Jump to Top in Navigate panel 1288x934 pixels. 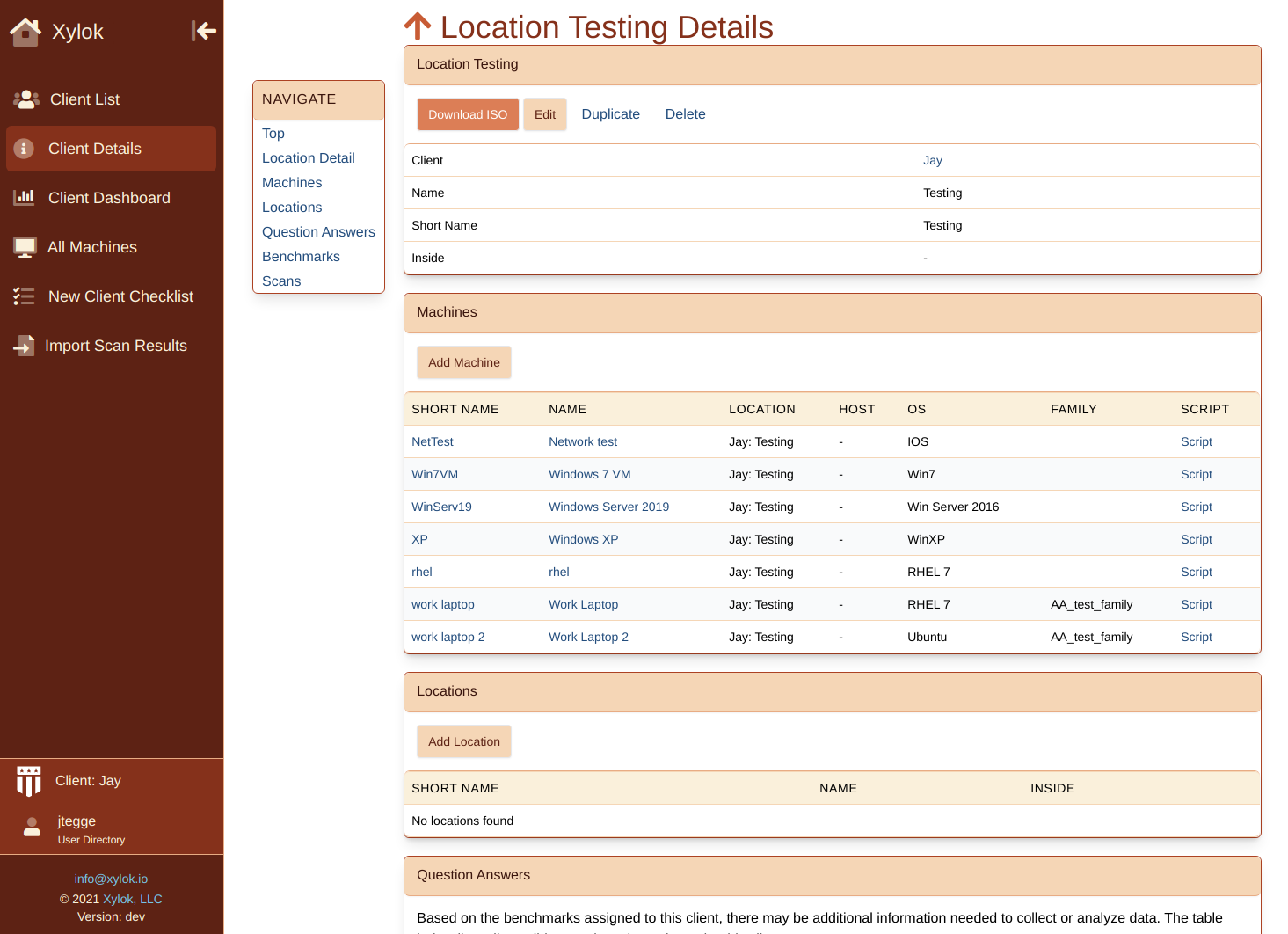tap(273, 134)
